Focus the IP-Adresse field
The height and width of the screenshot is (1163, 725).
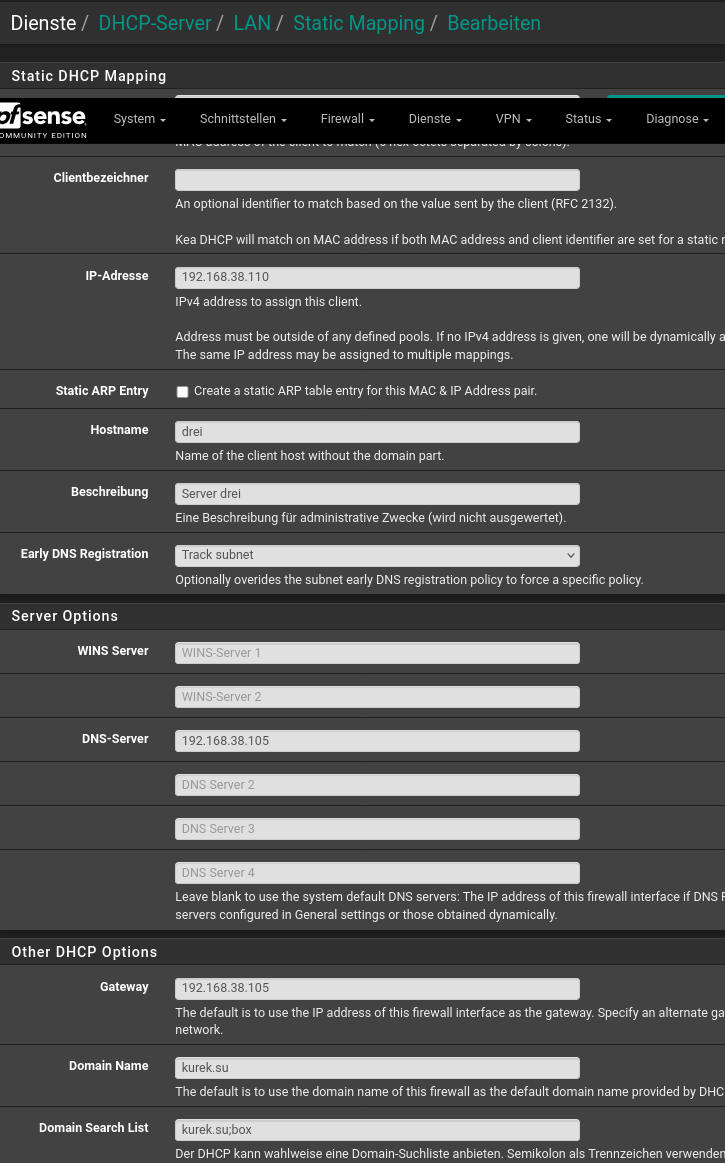click(x=377, y=277)
